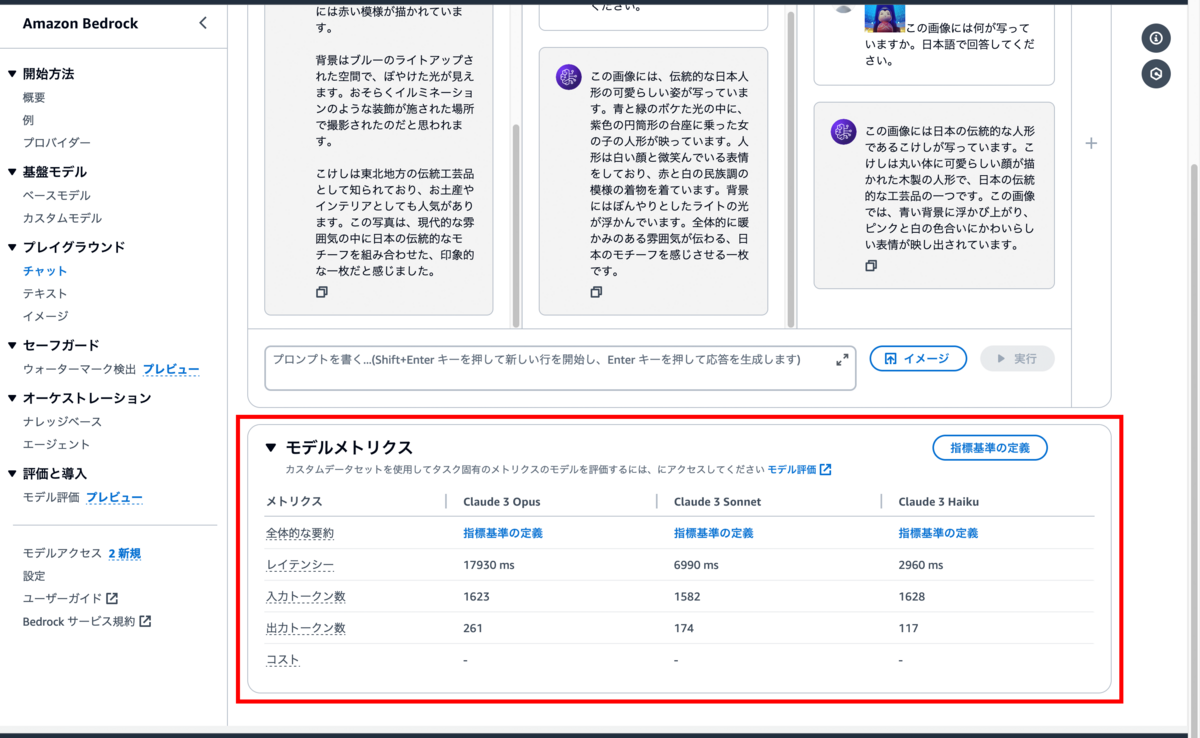
Task: Click hexagon icon below the info icon
Action: click(1156, 74)
